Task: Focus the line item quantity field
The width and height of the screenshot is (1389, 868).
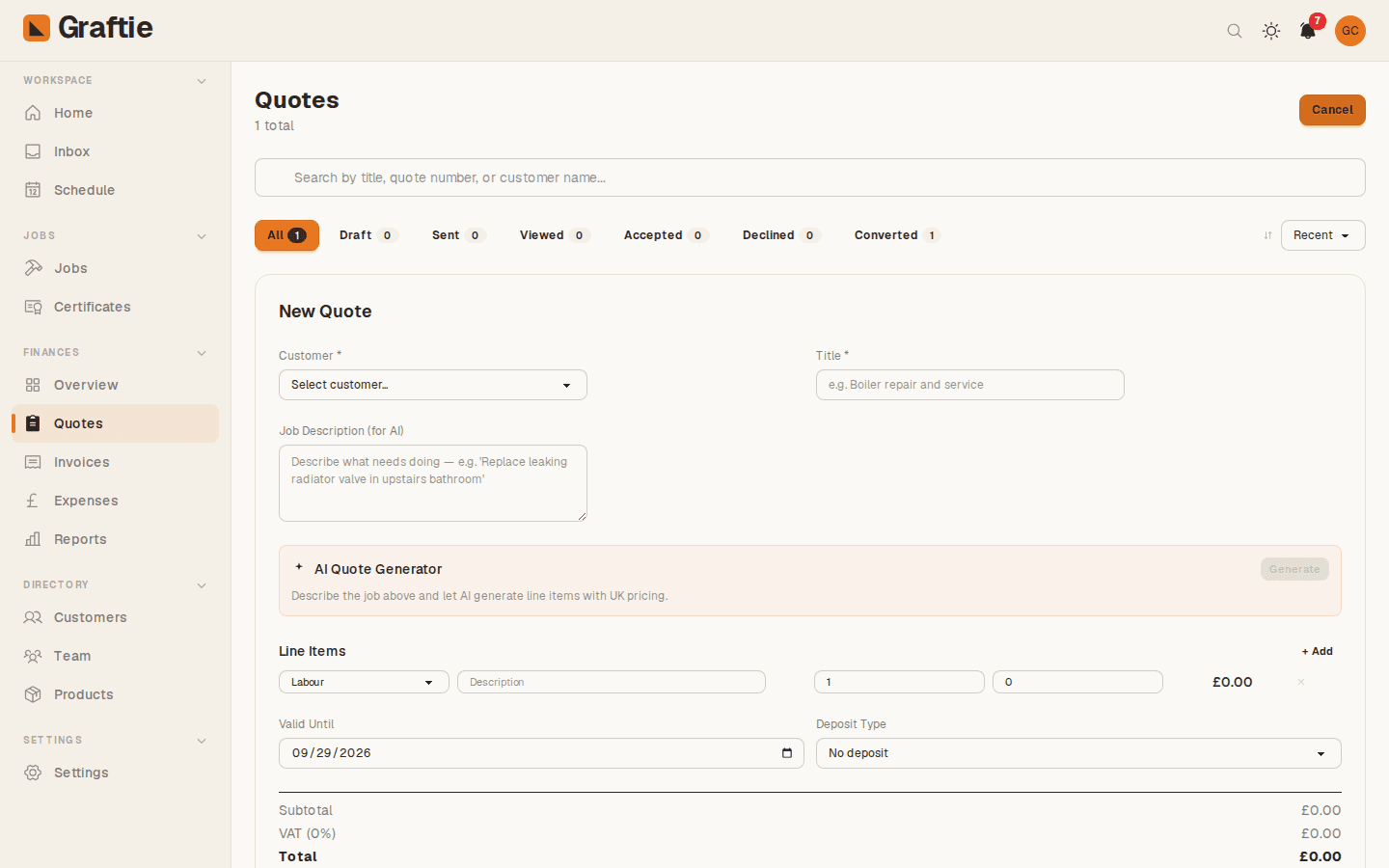Action: 899,682
